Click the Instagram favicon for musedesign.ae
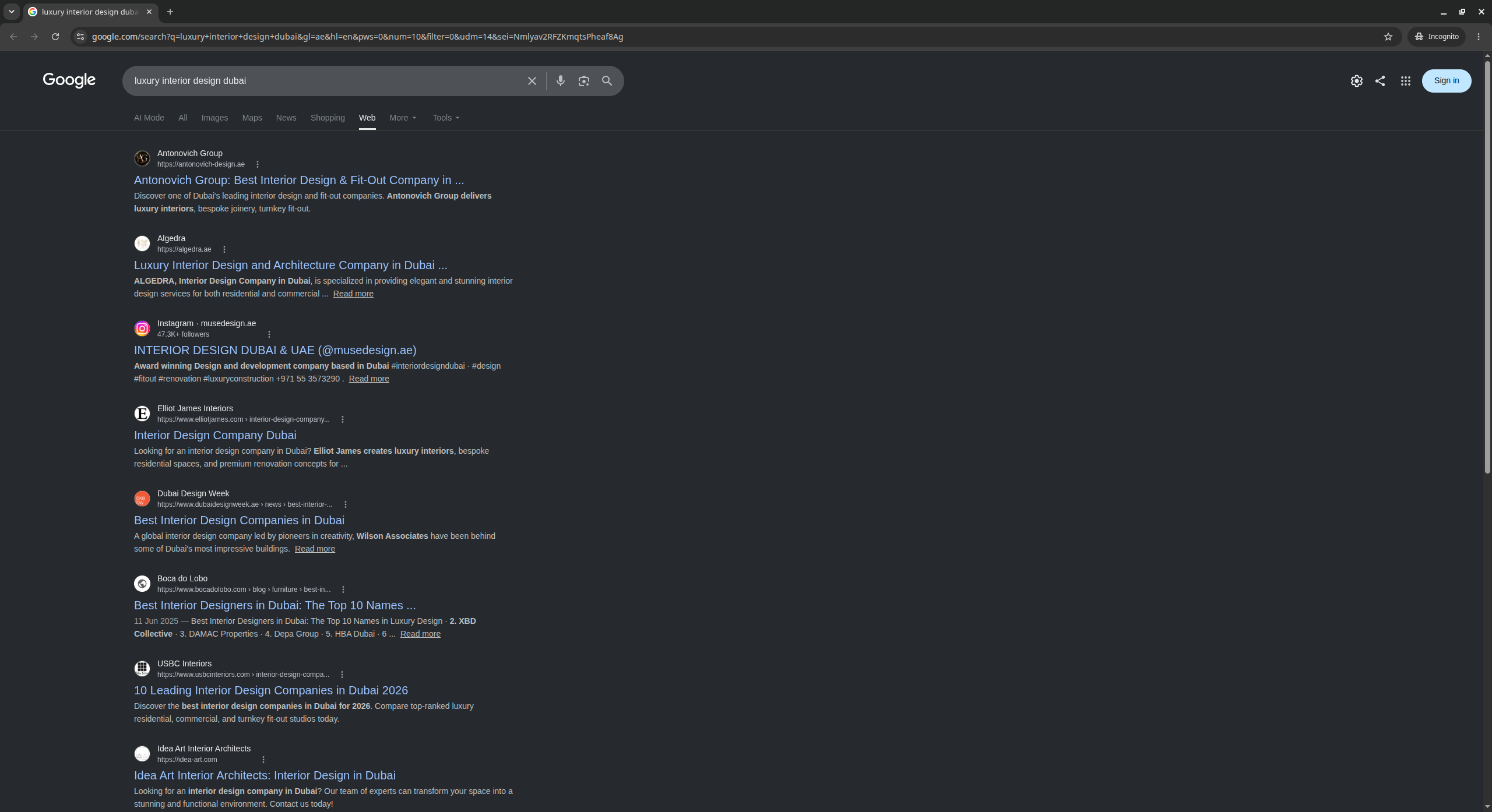Screen dimensions: 1492x812 click(x=142, y=329)
